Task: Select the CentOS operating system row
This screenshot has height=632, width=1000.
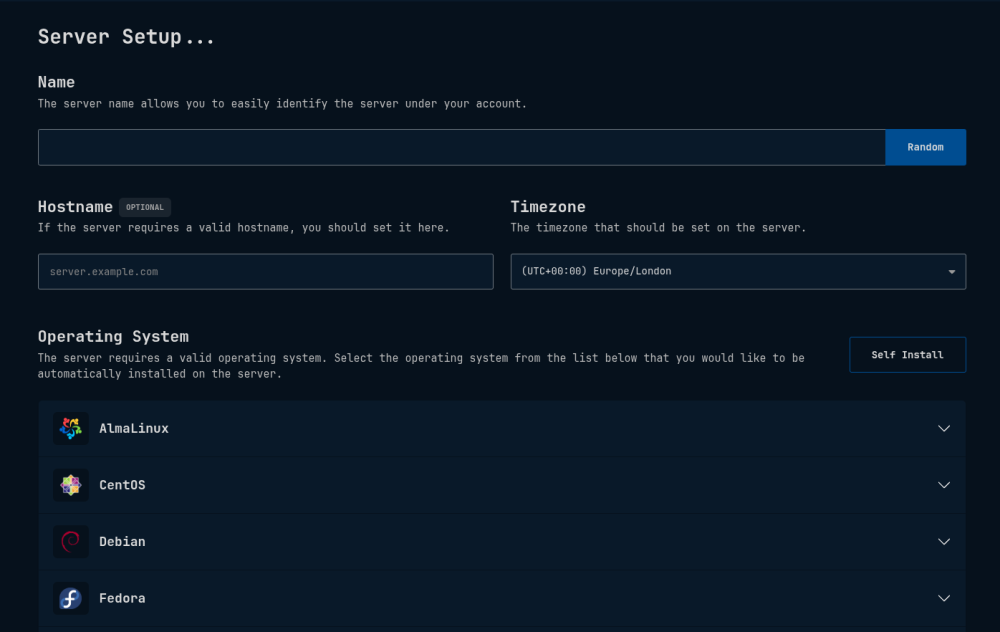Action: click(x=501, y=485)
